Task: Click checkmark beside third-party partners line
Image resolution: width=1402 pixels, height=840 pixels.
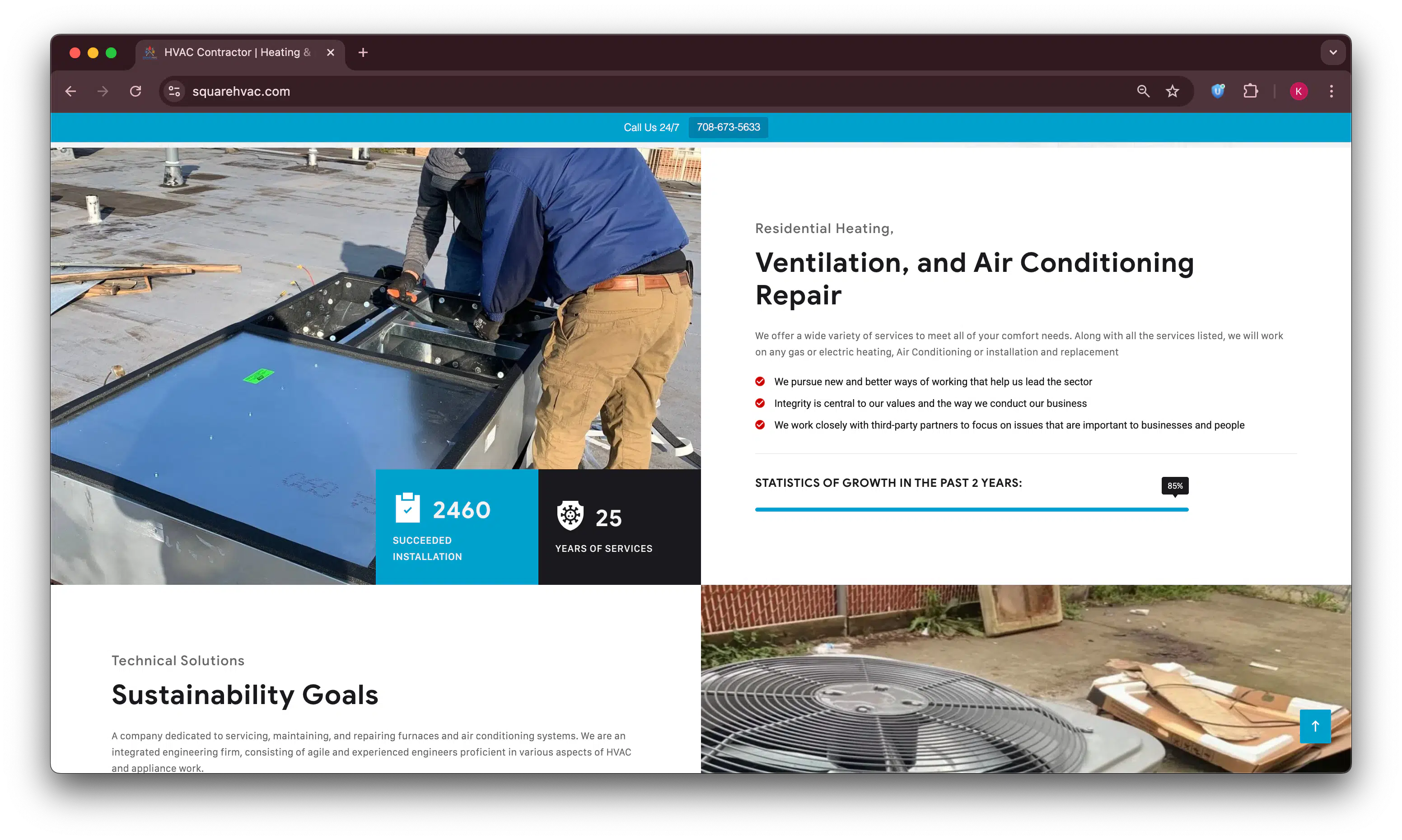Action: tap(760, 425)
